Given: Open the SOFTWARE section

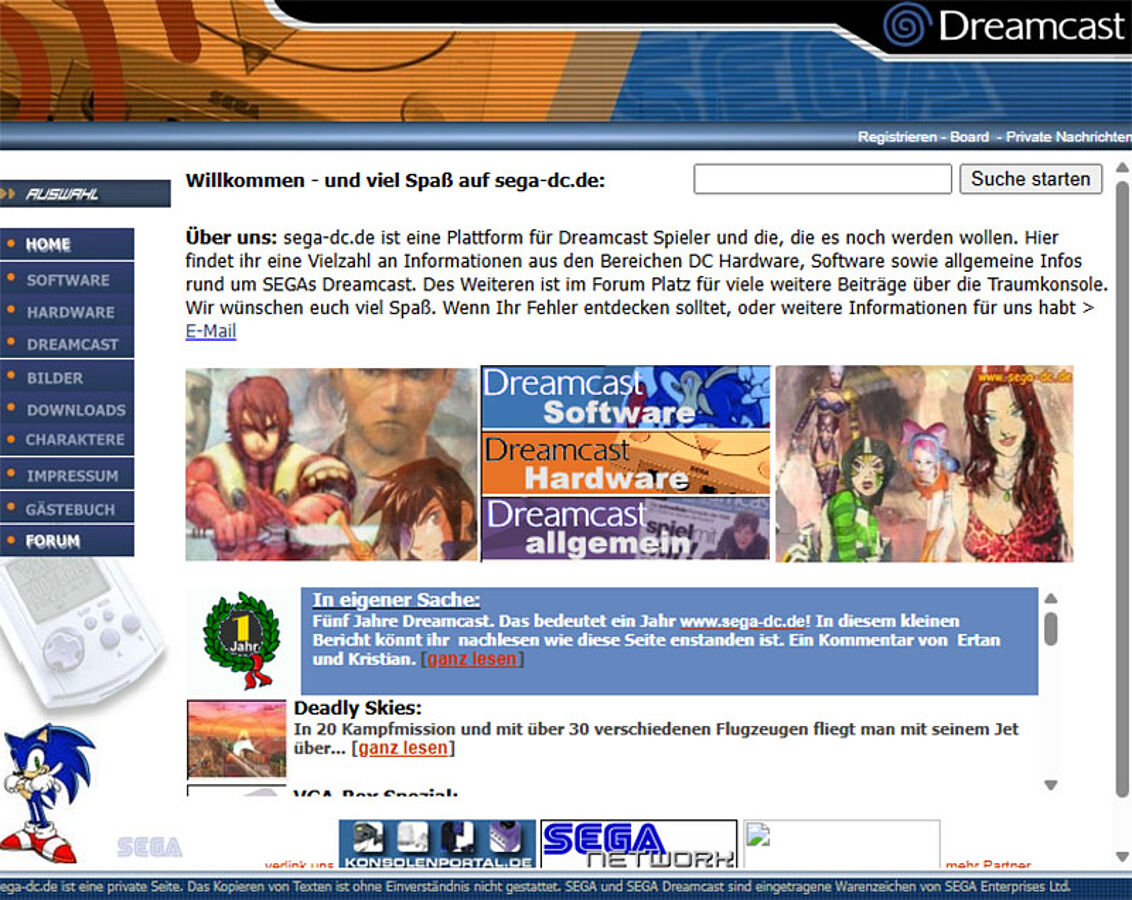Looking at the screenshot, I should click(66, 279).
